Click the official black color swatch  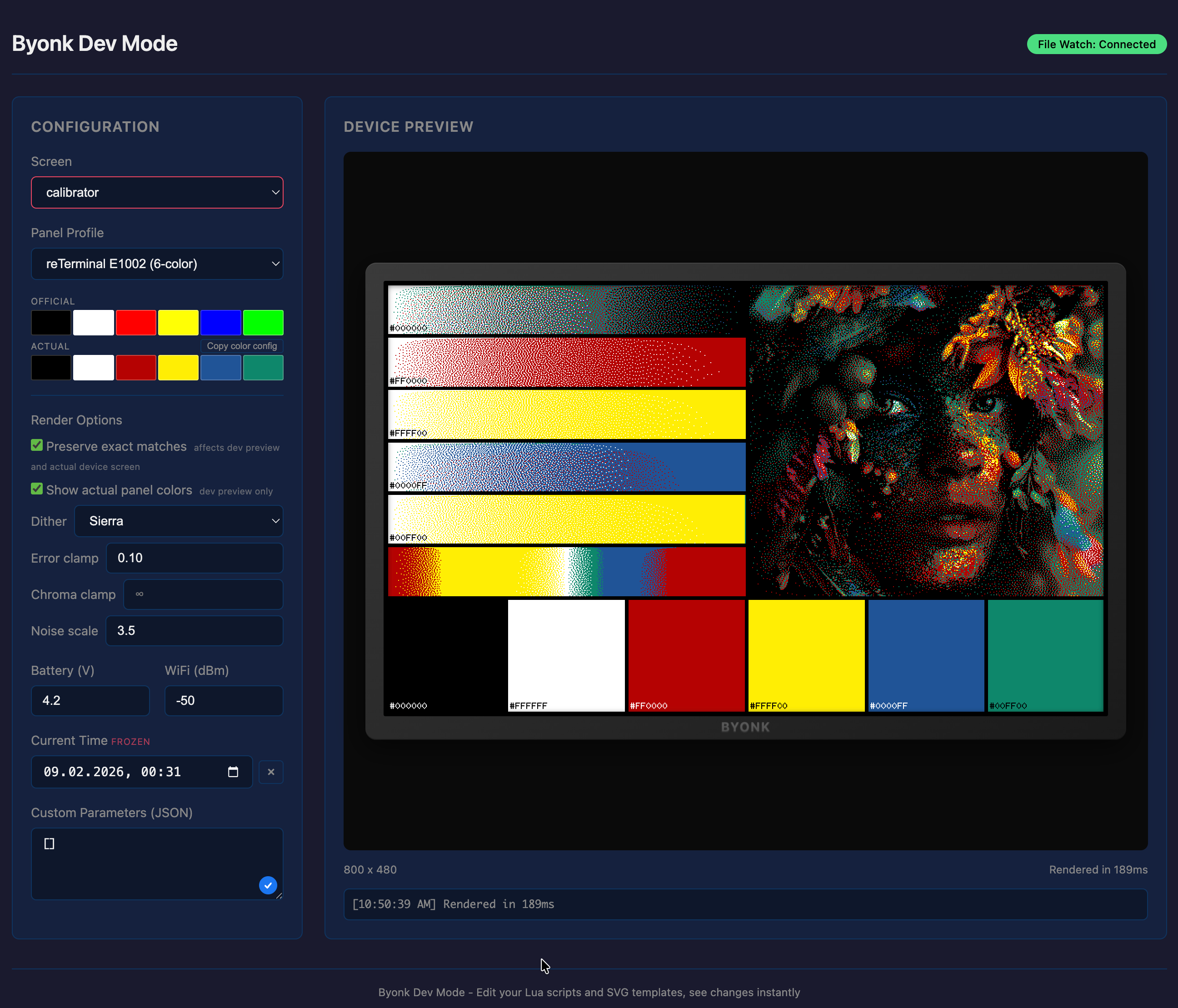click(x=50, y=322)
